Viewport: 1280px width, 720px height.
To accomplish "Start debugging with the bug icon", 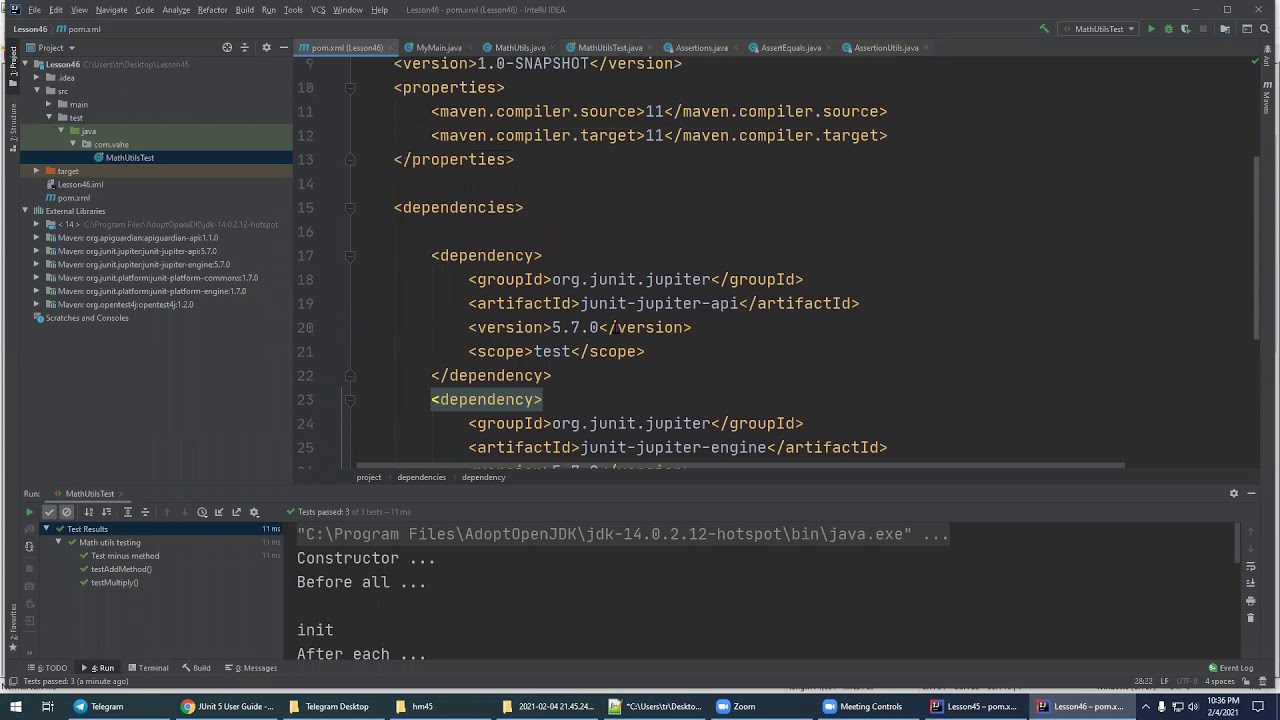I will 1168,29.
